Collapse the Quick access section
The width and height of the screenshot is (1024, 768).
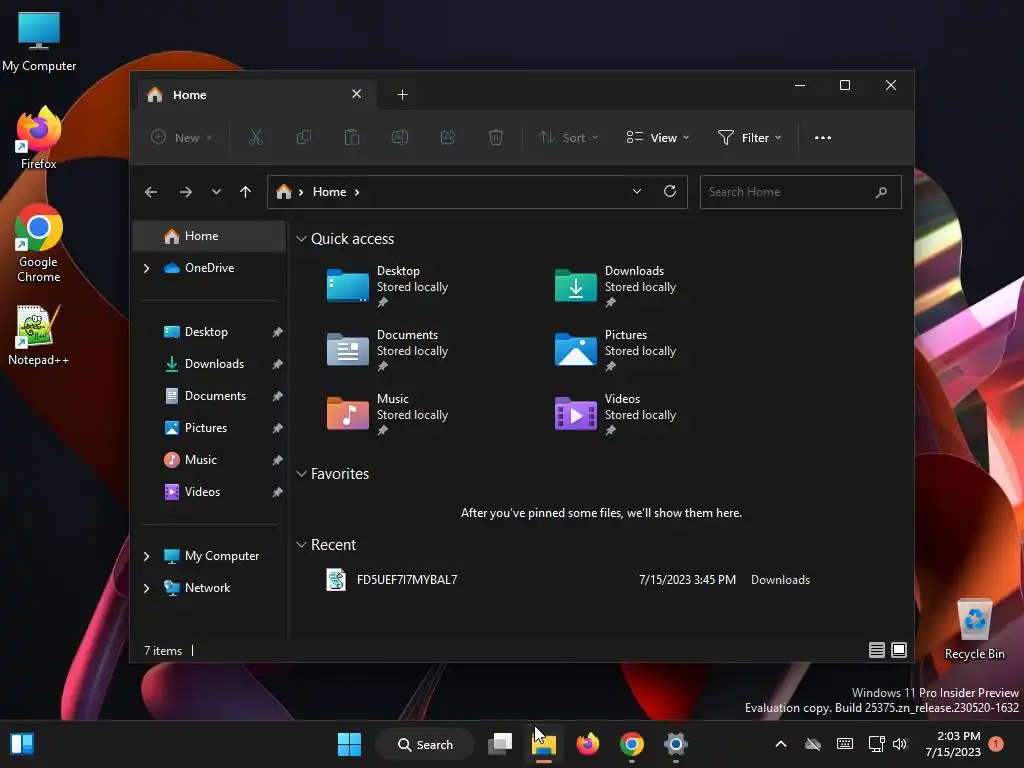coord(301,239)
